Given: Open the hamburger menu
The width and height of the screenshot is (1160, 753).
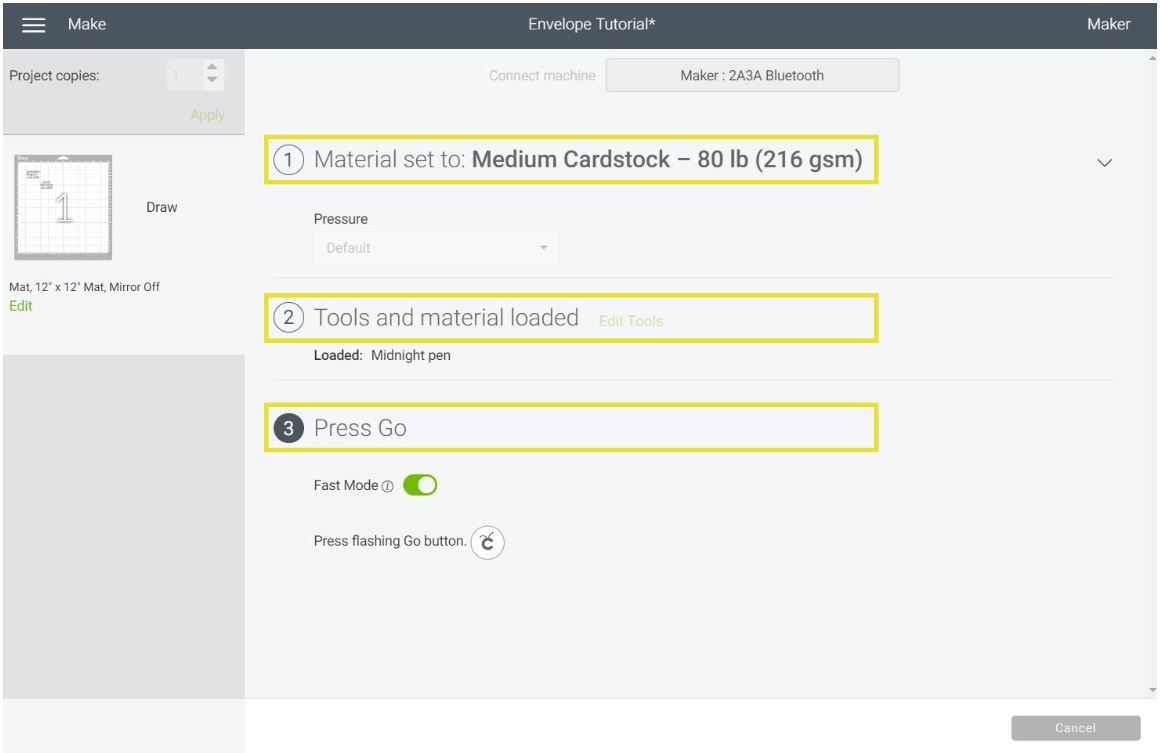Looking at the screenshot, I should click(x=33, y=25).
